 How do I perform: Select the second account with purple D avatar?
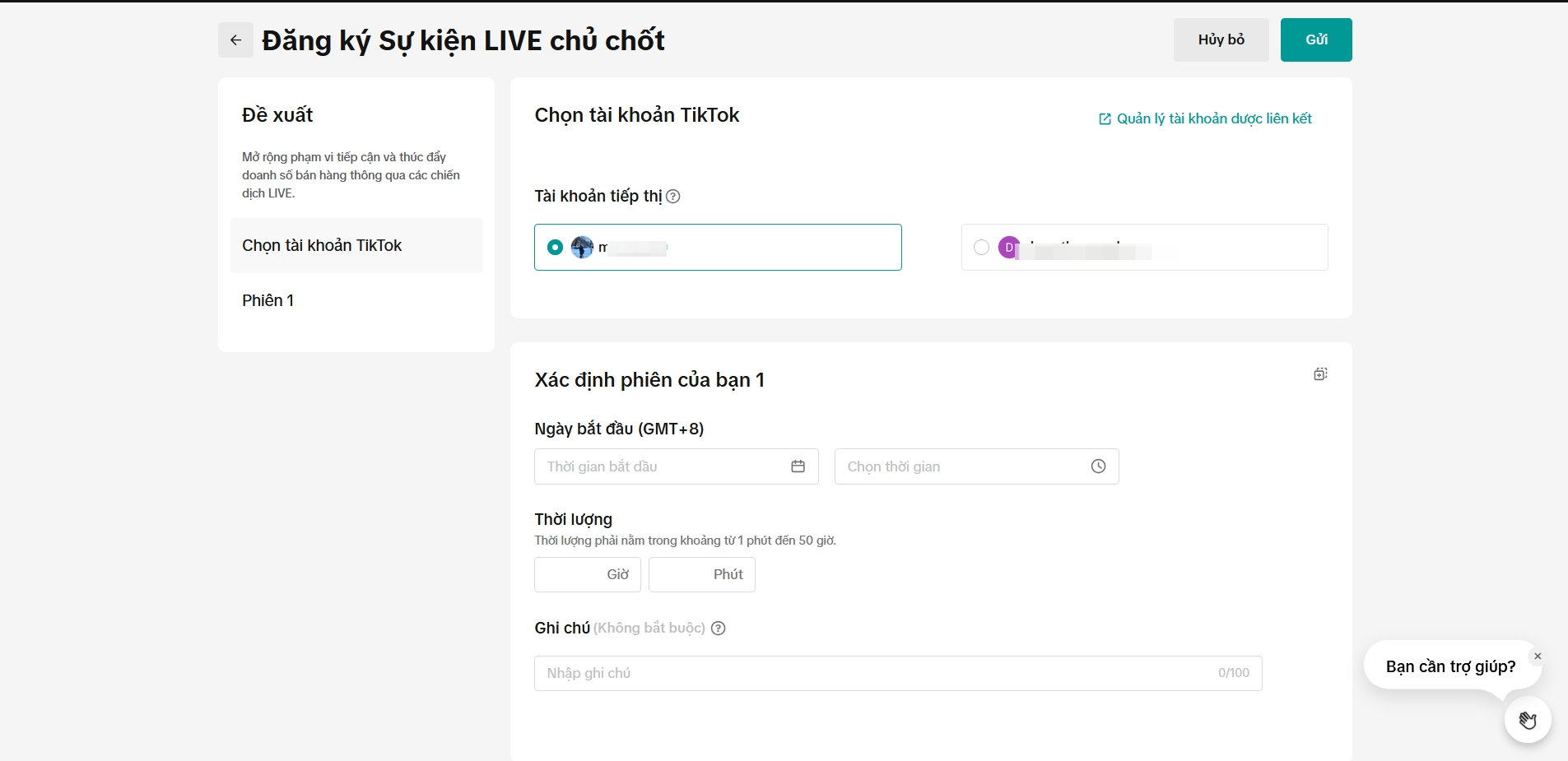[981, 247]
